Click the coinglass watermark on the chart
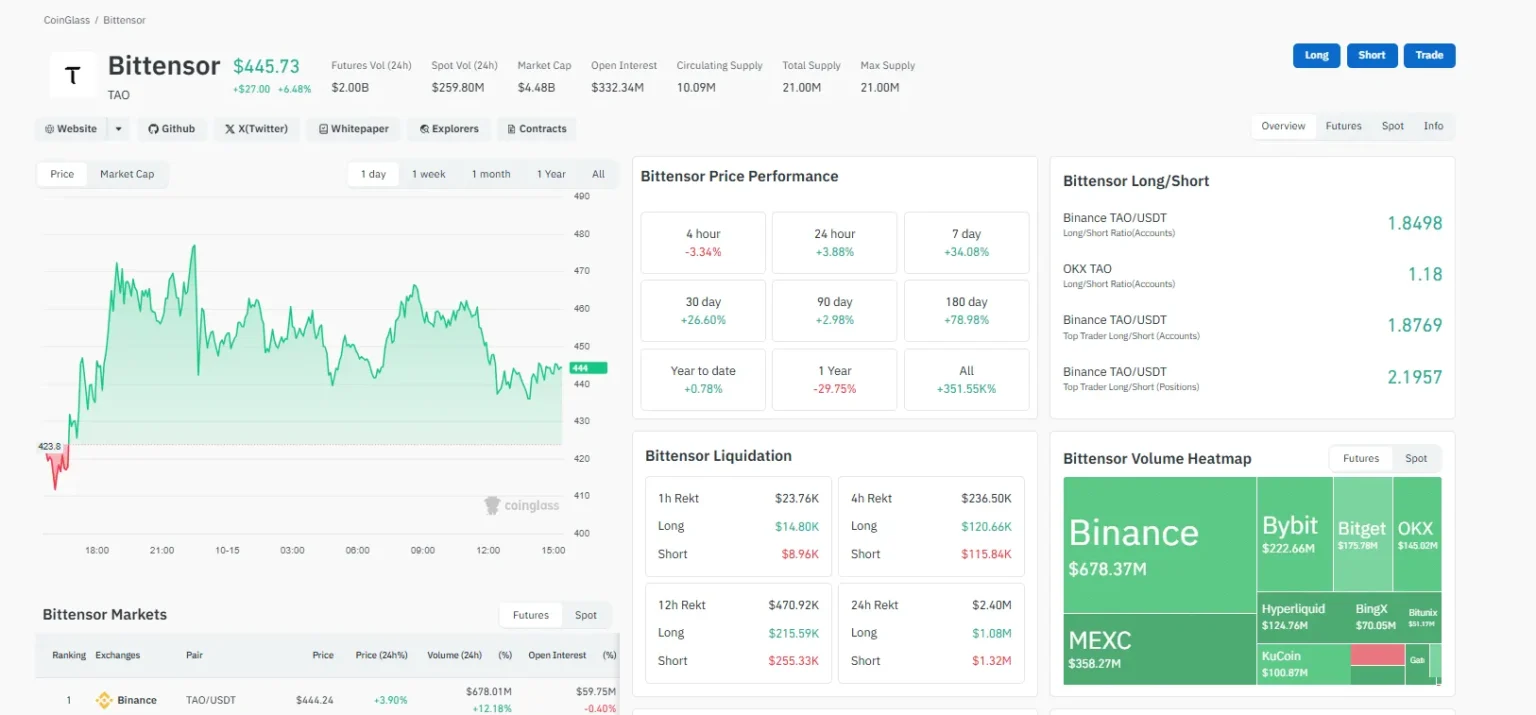This screenshot has width=1536, height=715. click(521, 505)
